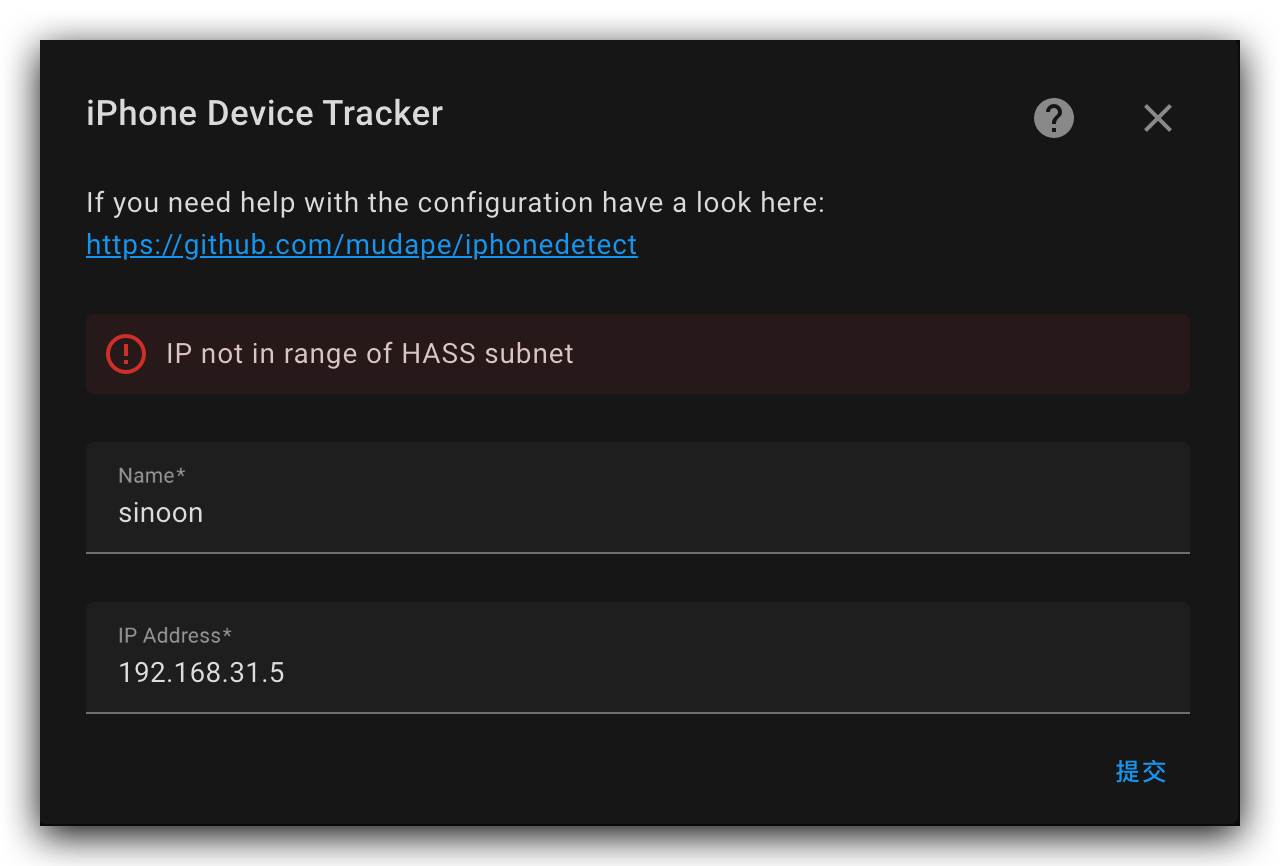This screenshot has width=1280, height=866.
Task: Click the IP not in range warning banner
Action: point(637,353)
